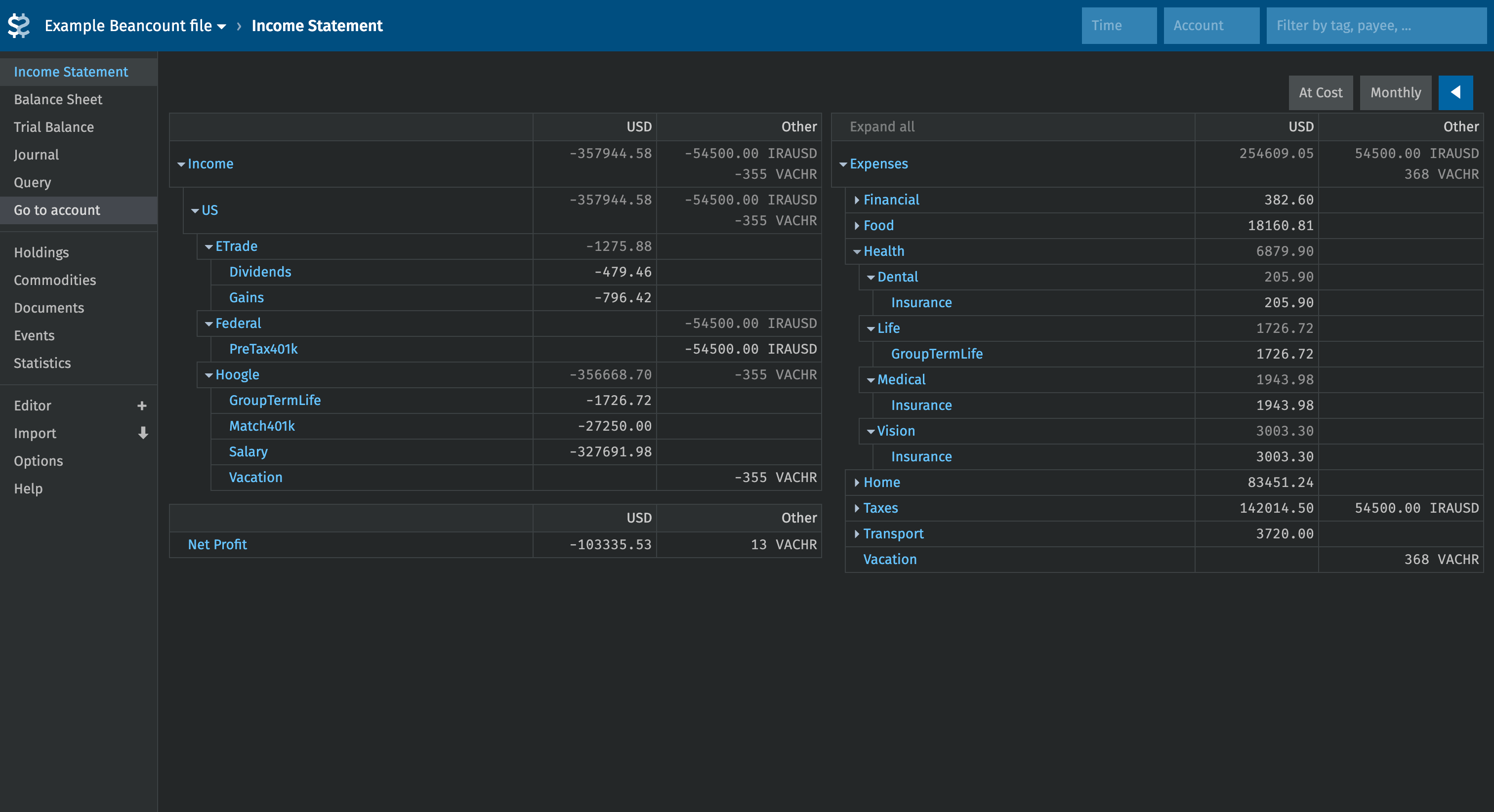Click the Time filter field
This screenshot has height=812, width=1494.
point(1119,26)
